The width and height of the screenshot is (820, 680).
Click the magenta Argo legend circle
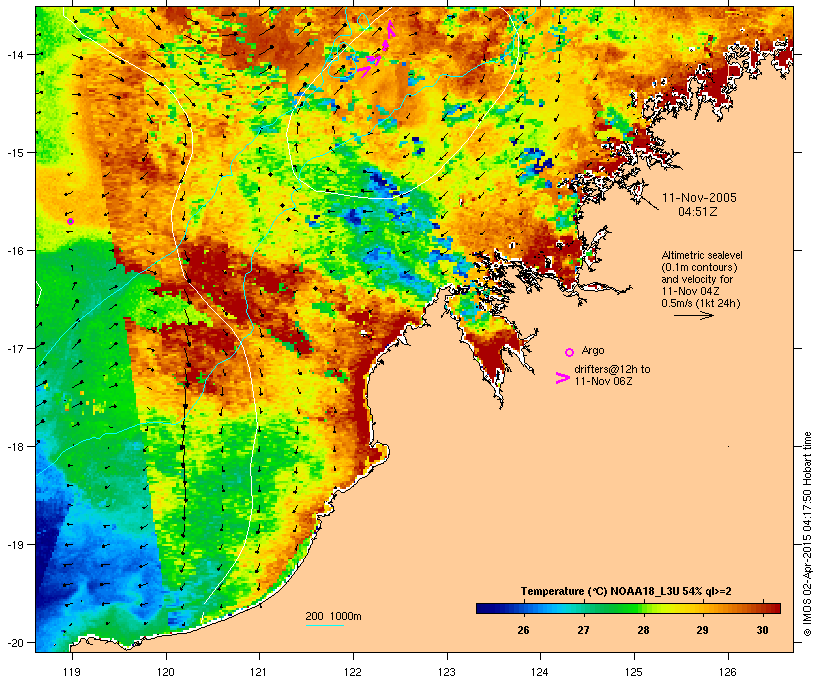point(570,353)
